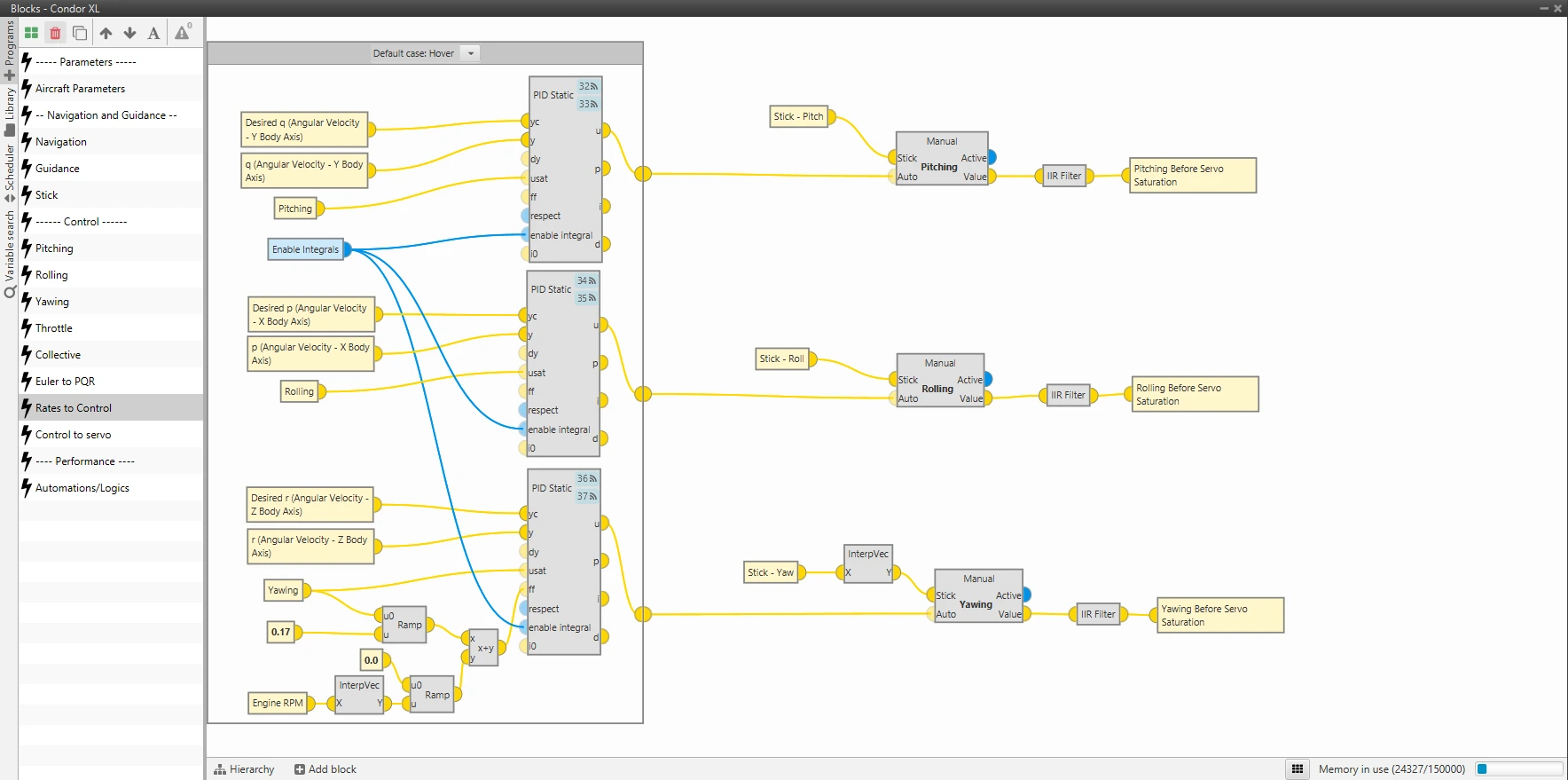Click the blue Active port on Yawing block
Viewport: 1568px width, 780px height.
coord(1026,595)
